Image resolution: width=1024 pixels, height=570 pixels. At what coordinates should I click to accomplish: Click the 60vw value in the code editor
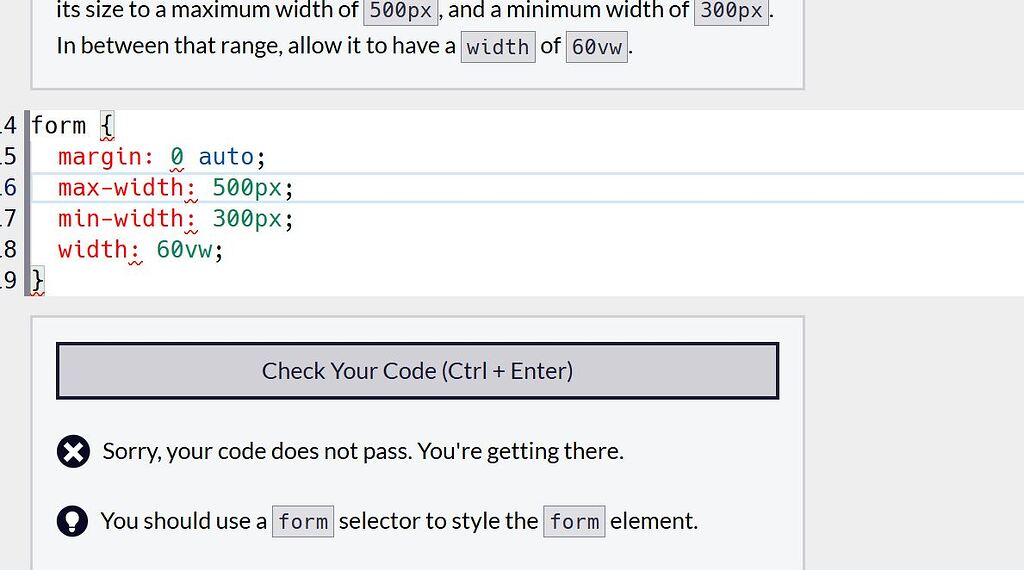click(184, 250)
